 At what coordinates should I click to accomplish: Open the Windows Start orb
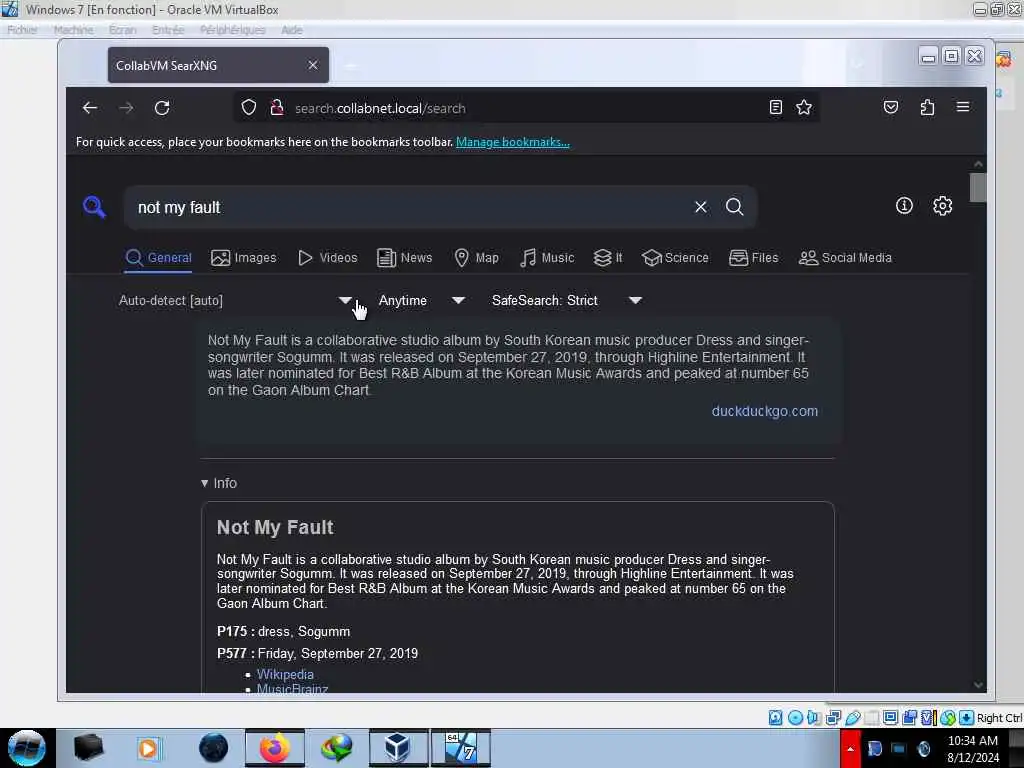tap(27, 748)
